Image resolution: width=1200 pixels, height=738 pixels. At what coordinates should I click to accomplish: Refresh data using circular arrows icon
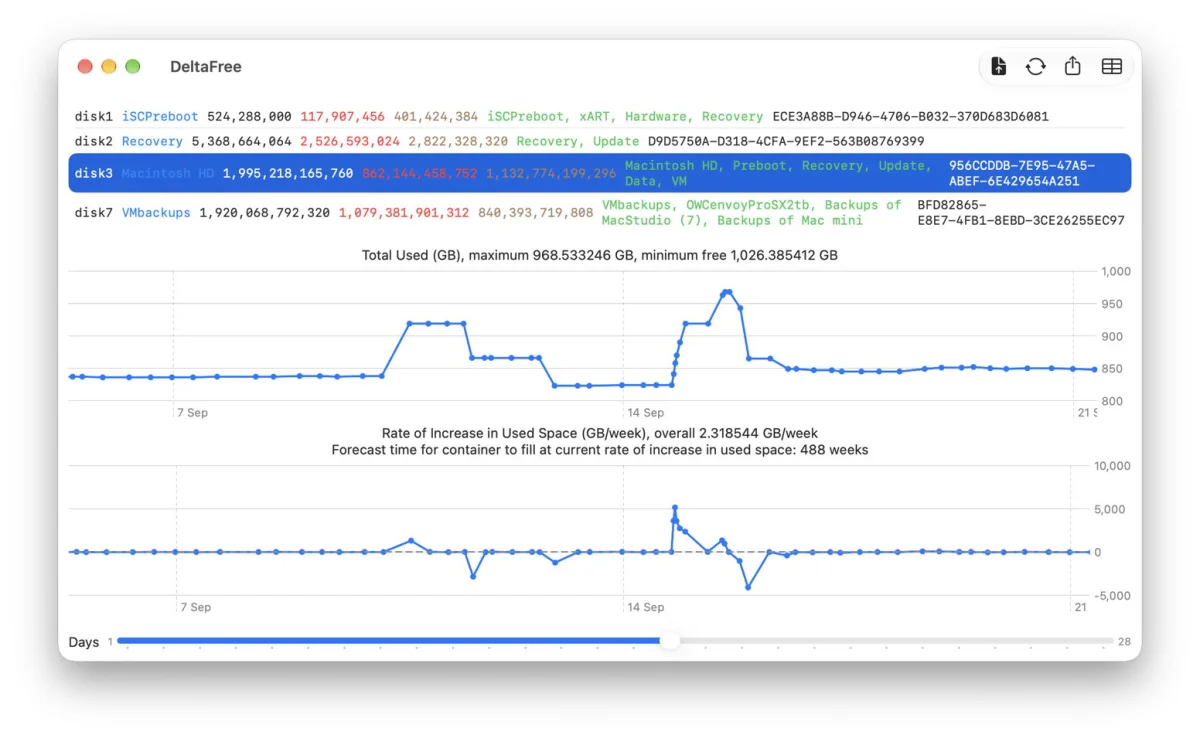pos(1035,66)
